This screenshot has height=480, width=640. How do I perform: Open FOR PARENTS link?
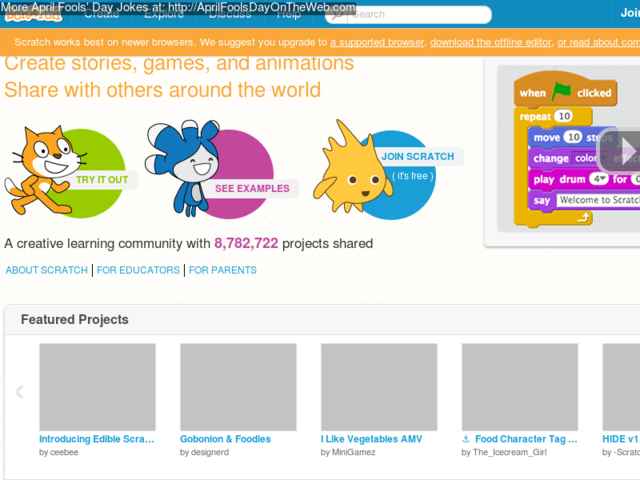[x=222, y=270]
